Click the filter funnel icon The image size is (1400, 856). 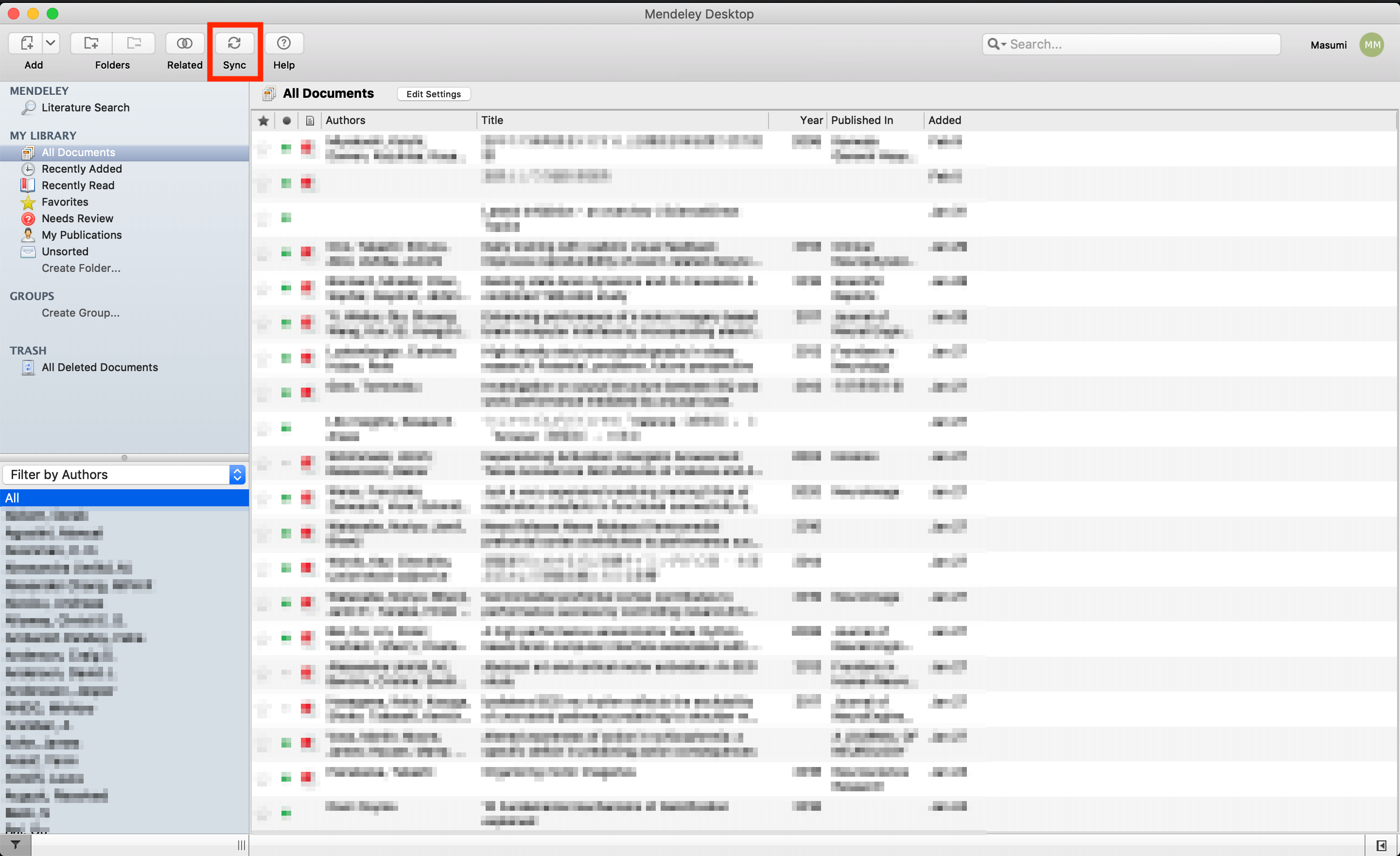pyautogui.click(x=16, y=845)
